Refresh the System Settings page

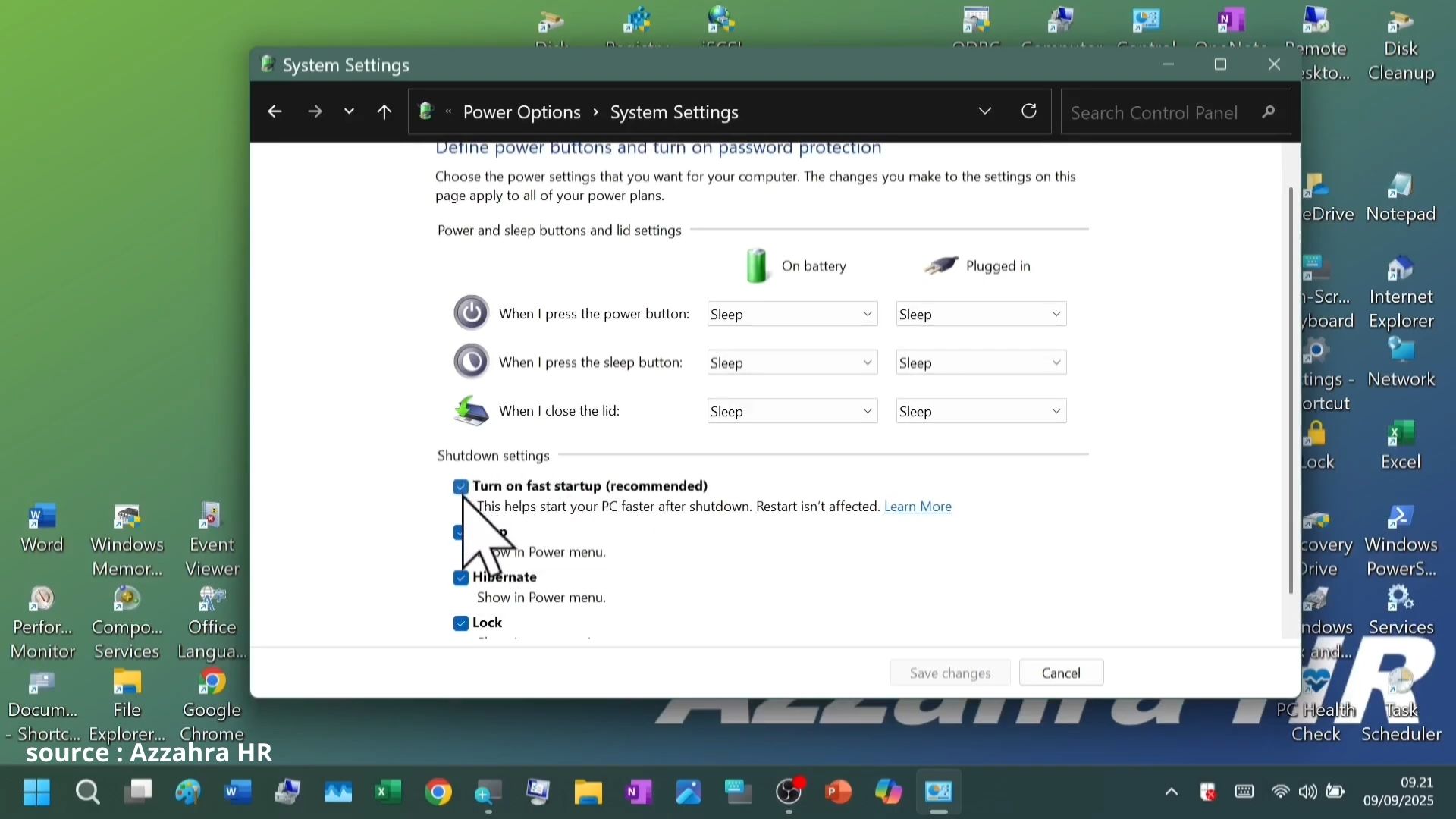click(1029, 111)
